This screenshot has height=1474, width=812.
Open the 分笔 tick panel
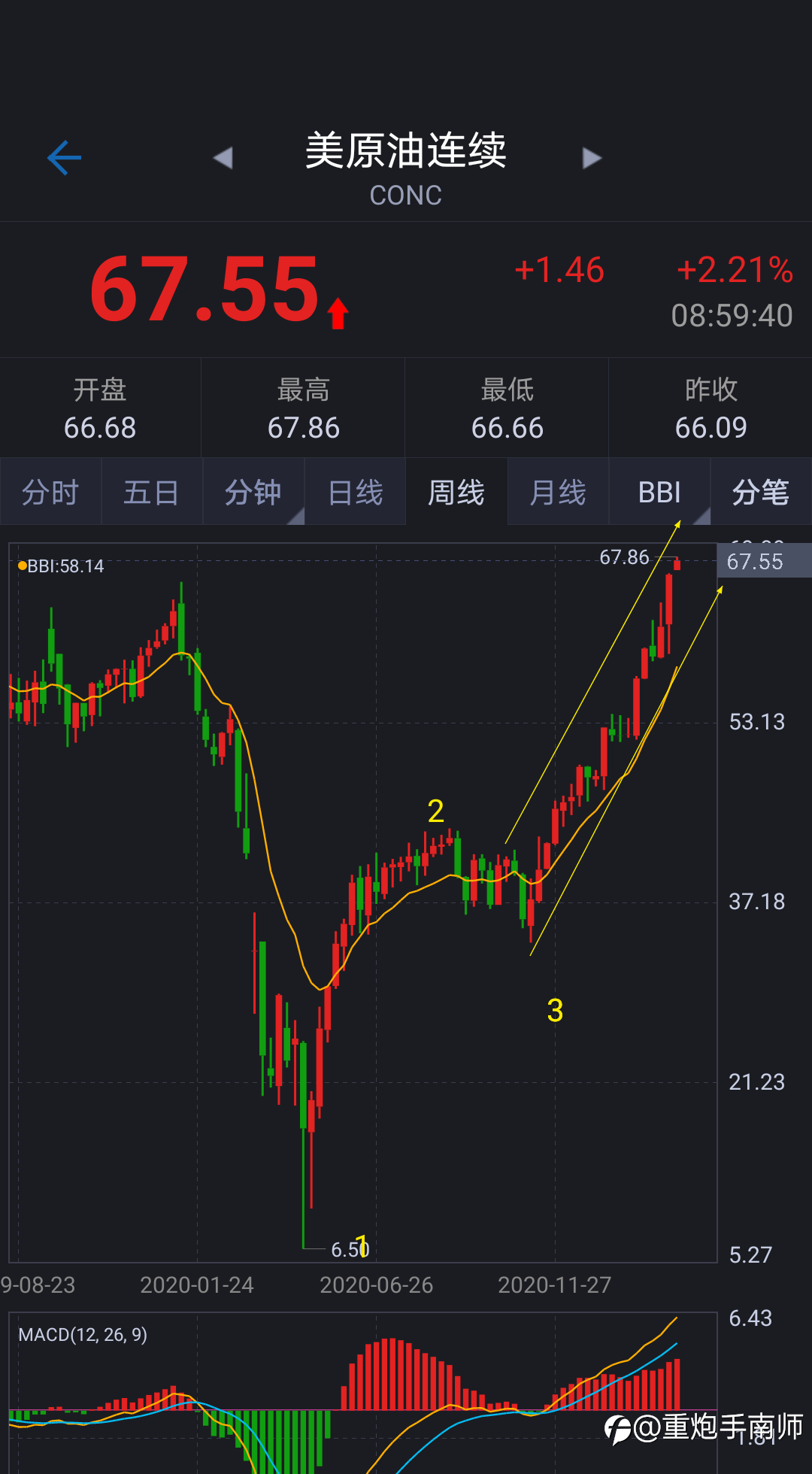coord(761,493)
